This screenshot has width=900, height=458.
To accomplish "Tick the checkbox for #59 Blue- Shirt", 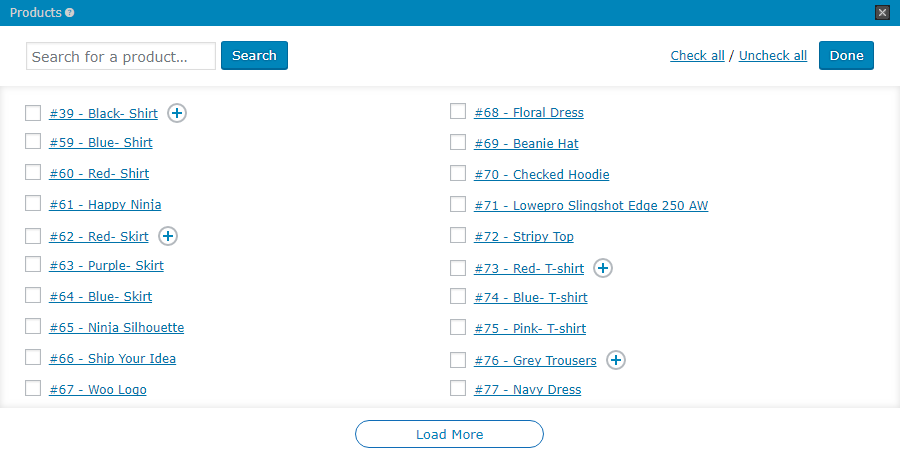I will coord(33,142).
